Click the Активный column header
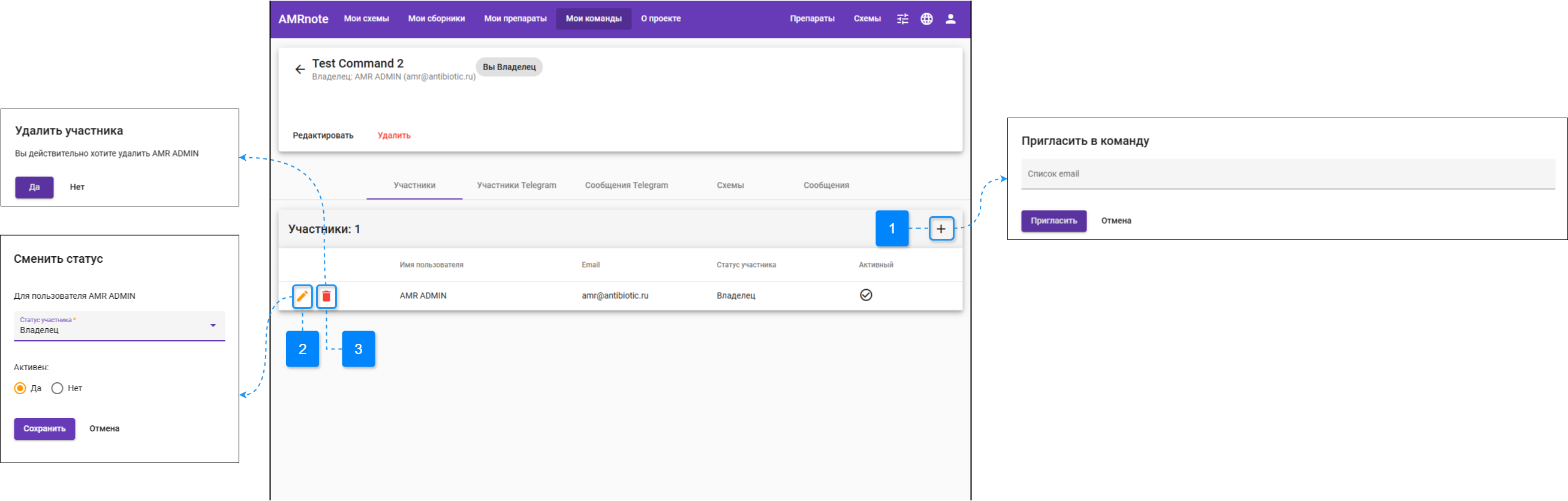Image resolution: width=1568 pixels, height=501 pixels. tap(876, 265)
